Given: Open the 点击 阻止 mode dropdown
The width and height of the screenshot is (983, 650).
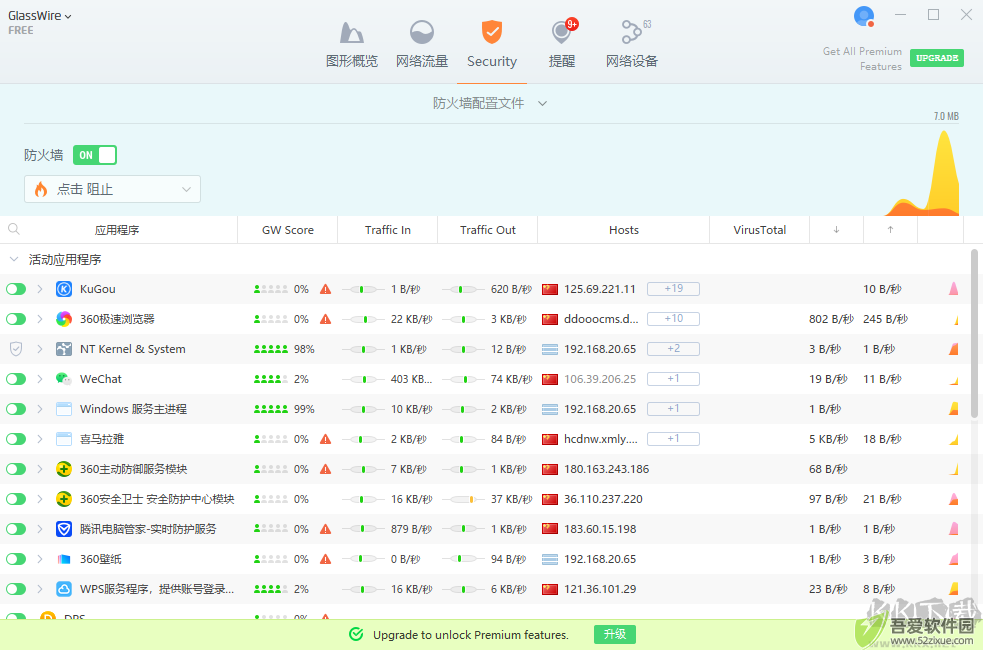Looking at the screenshot, I should coord(112,189).
